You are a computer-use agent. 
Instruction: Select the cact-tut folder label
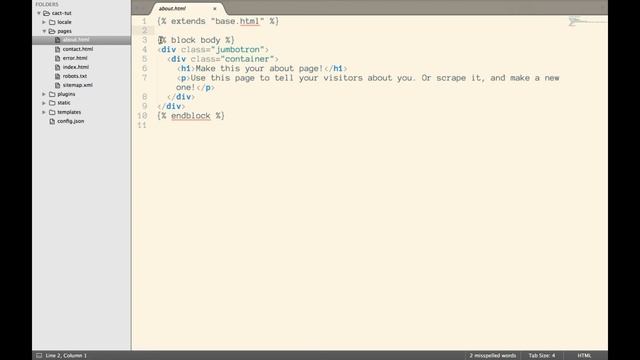coord(62,13)
